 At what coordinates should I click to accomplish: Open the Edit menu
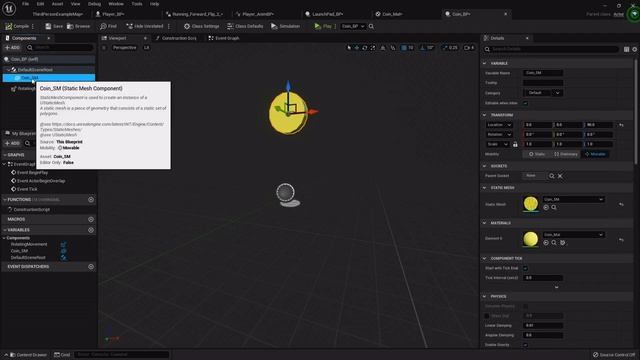pyautogui.click(x=40, y=4)
